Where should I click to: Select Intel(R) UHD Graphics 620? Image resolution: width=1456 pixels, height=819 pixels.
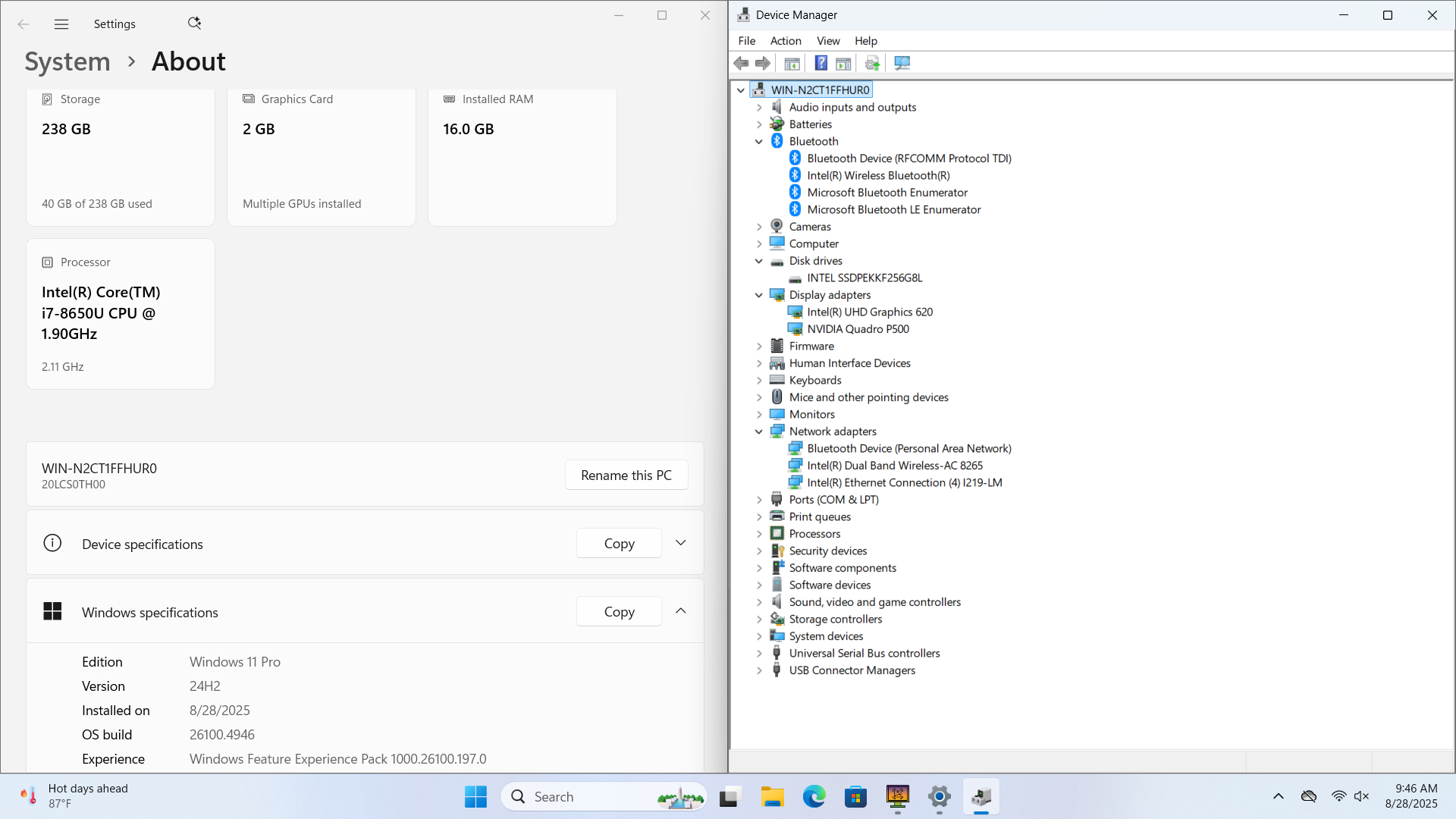(x=870, y=312)
